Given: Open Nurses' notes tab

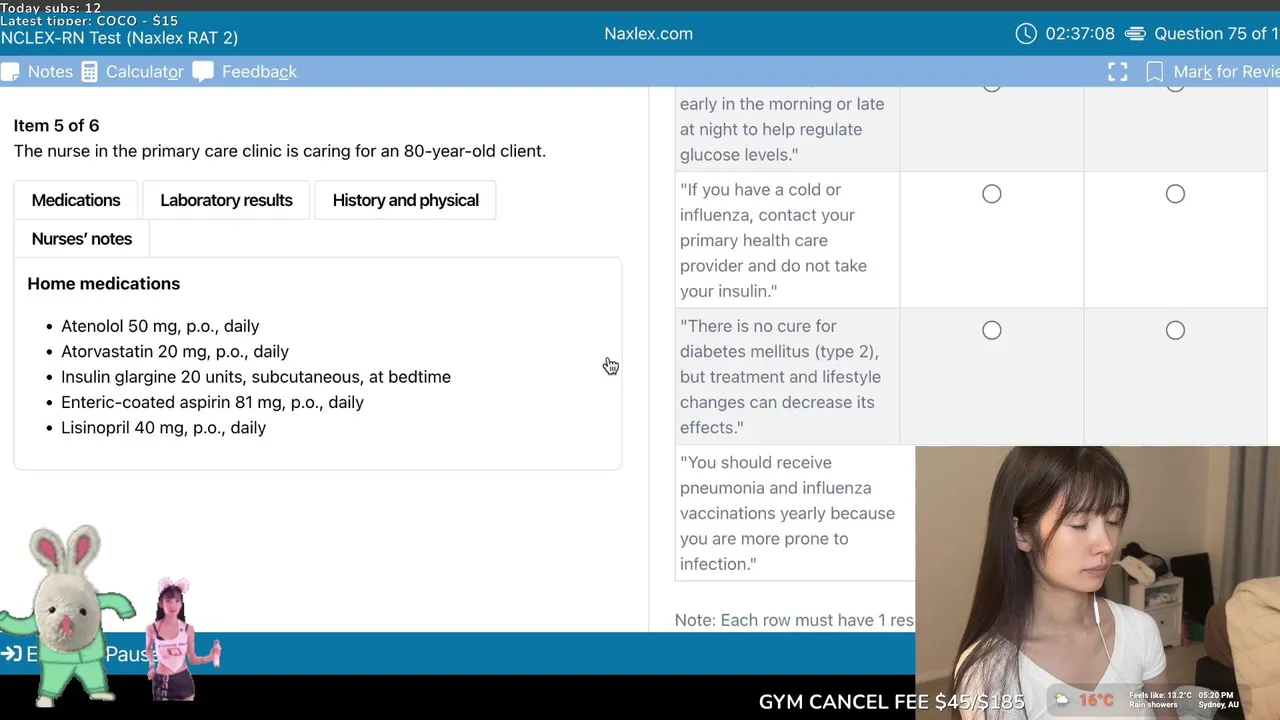Looking at the screenshot, I should [81, 239].
